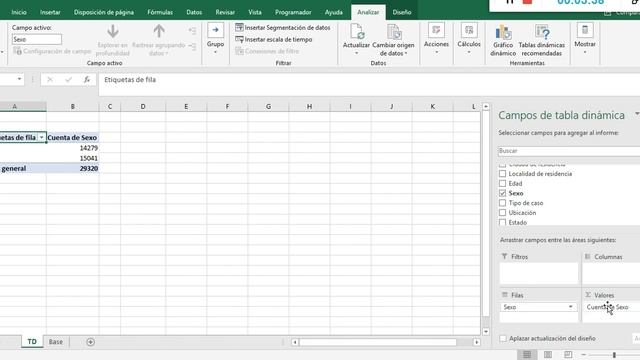Image resolution: width=640 pixels, height=360 pixels.
Task: Check the Localidad de residencia field
Action: (x=502, y=174)
